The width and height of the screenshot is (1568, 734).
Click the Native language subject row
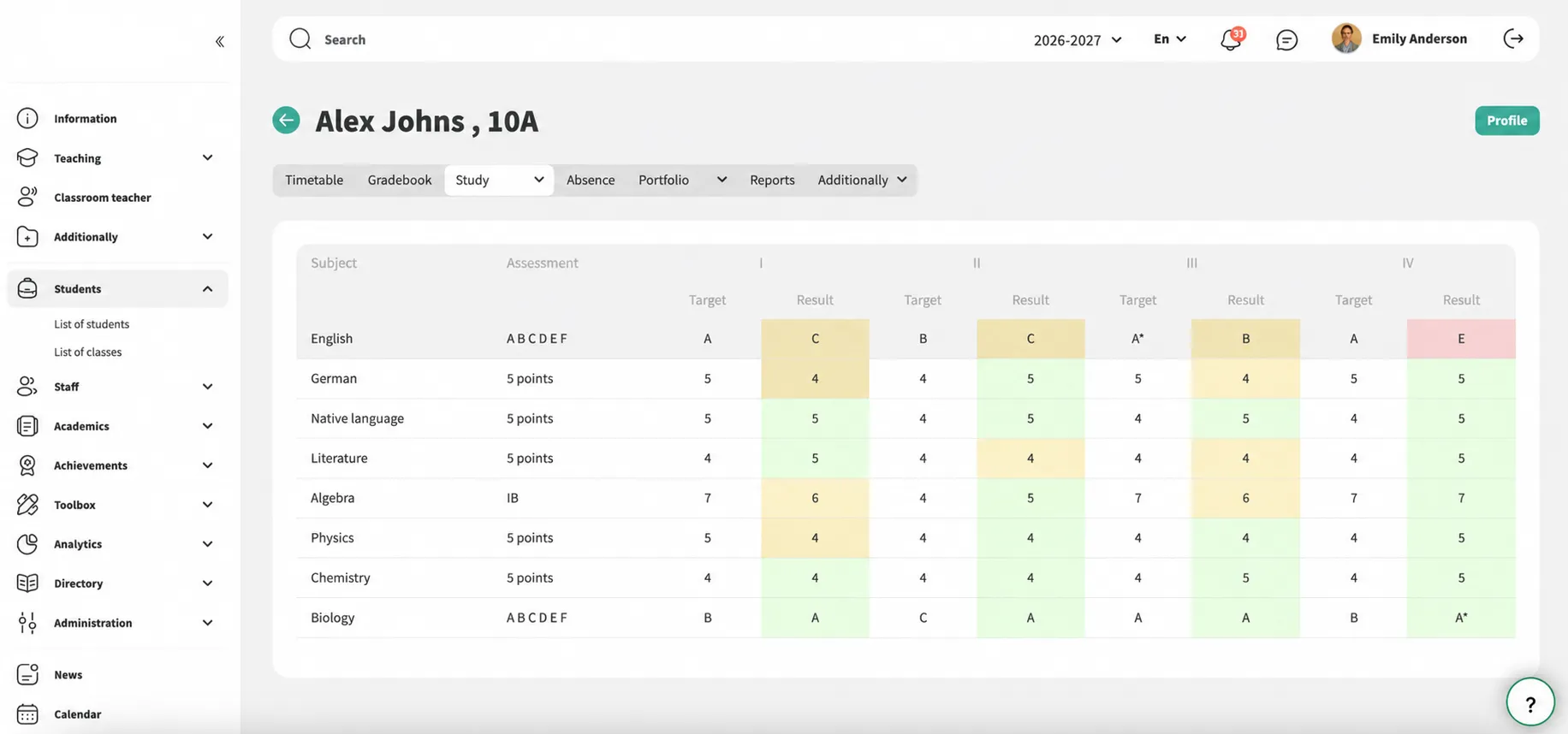[x=906, y=418]
